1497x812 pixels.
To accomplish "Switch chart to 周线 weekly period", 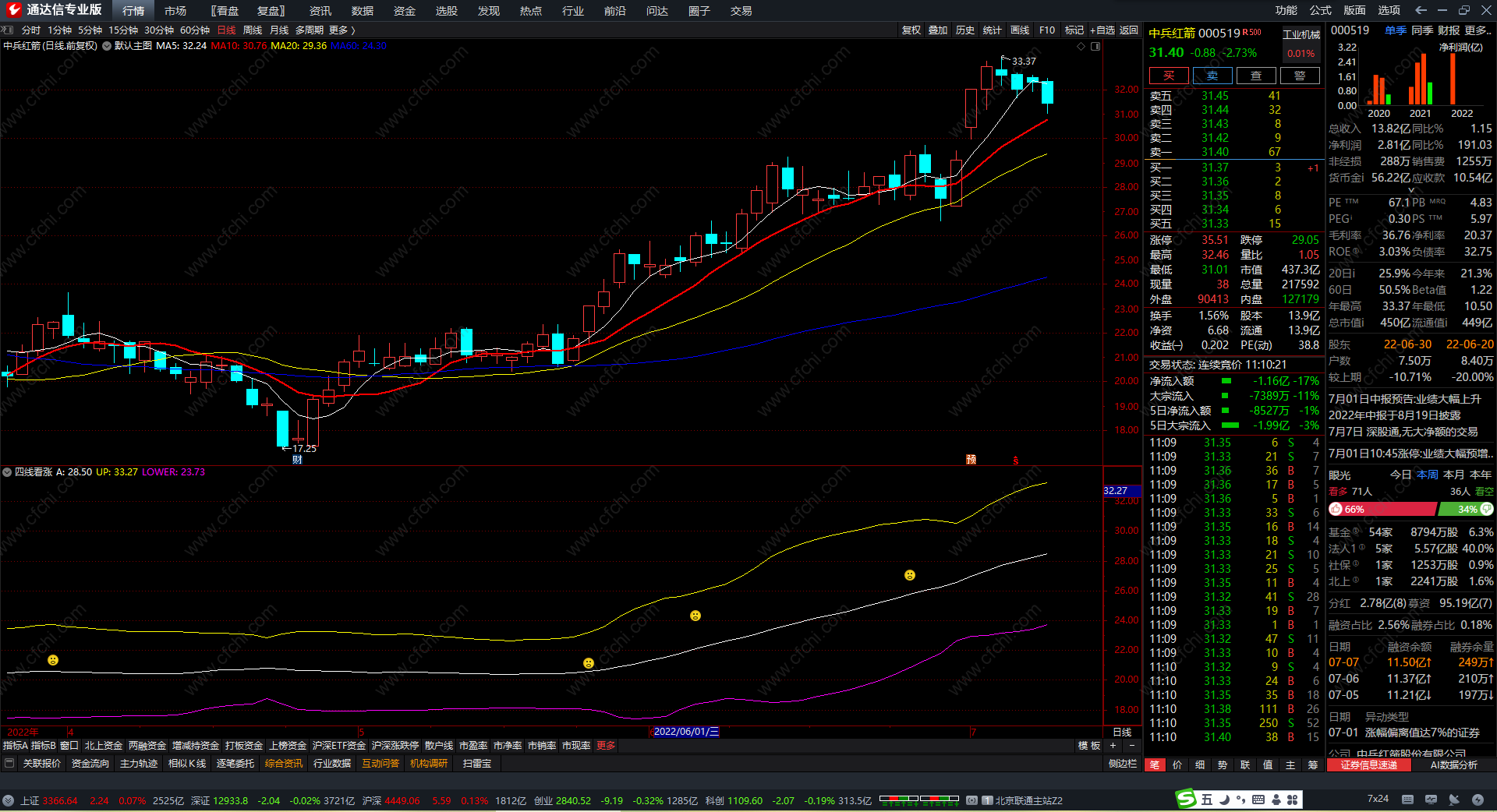I will [253, 30].
